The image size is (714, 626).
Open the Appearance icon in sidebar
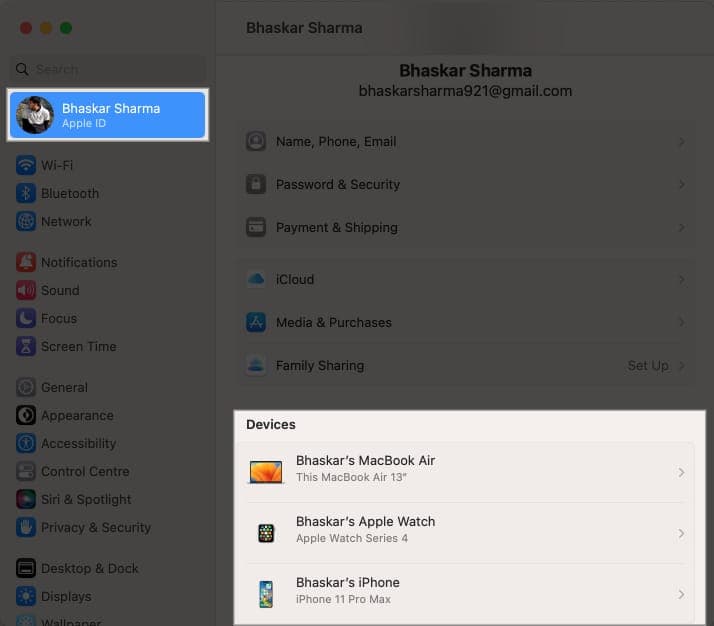pyautogui.click(x=26, y=415)
